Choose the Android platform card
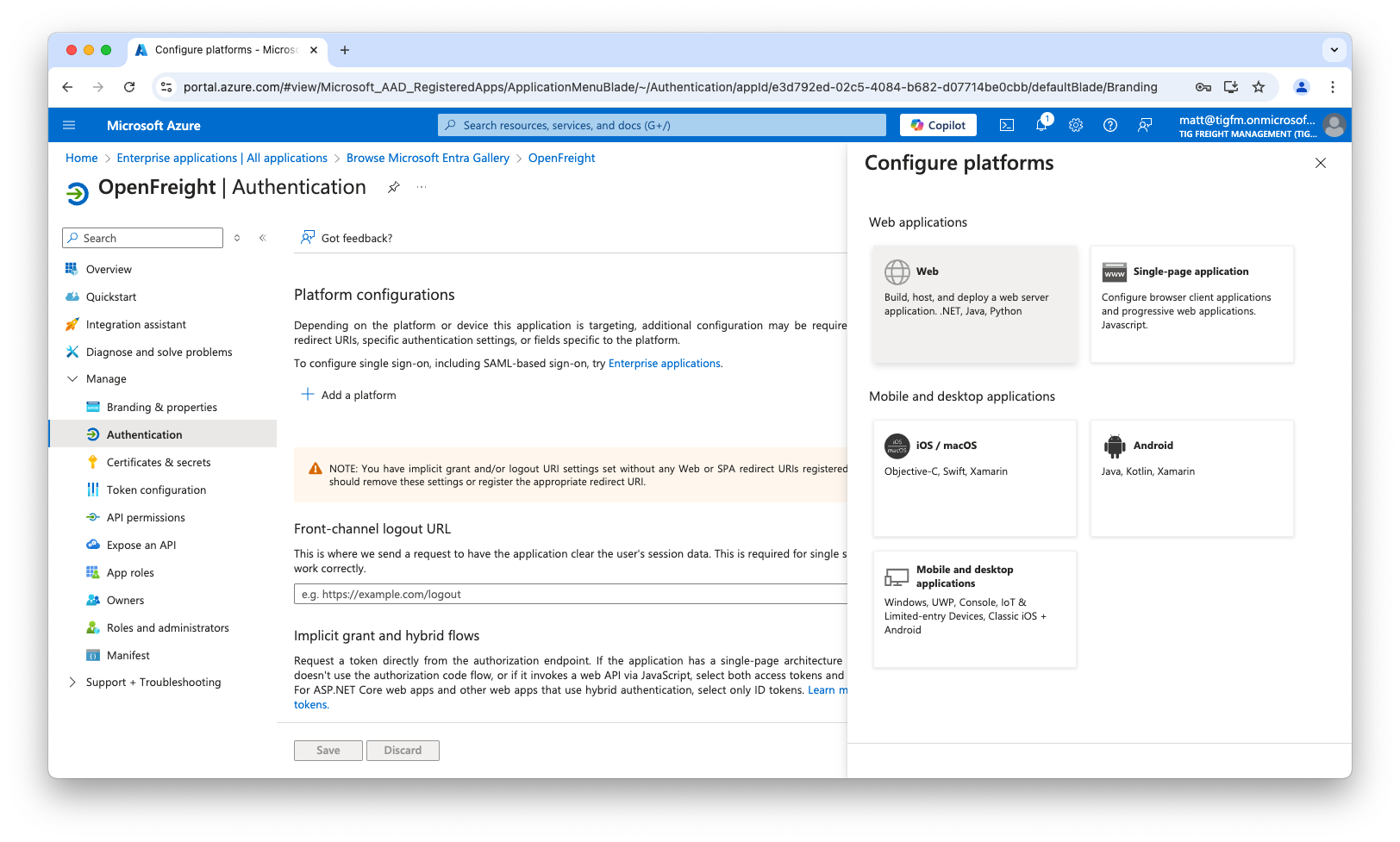 1192,478
